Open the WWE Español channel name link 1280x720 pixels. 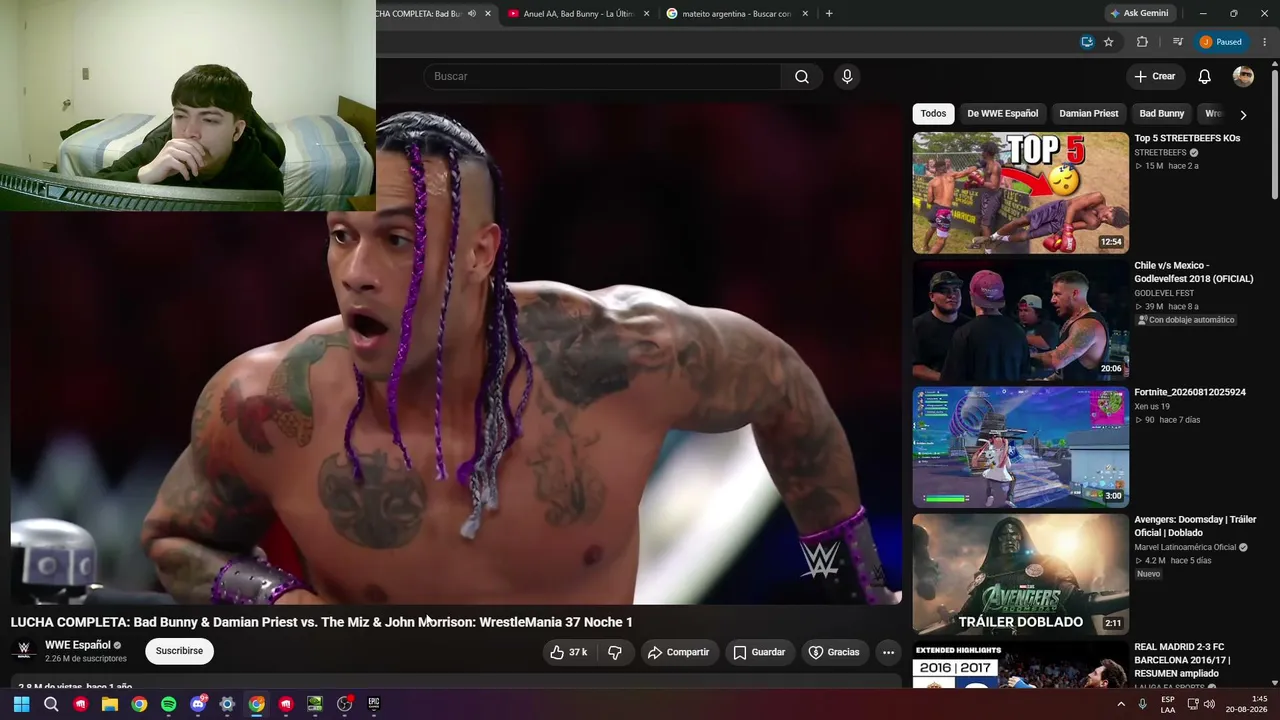(x=78, y=645)
